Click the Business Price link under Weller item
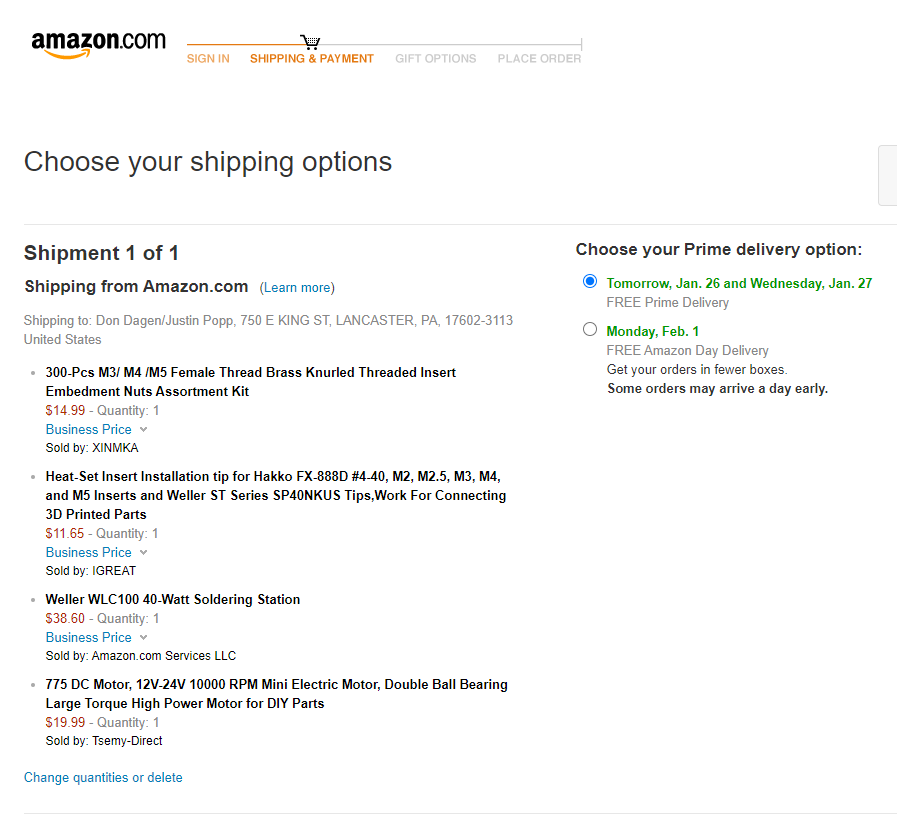897x816 pixels. pyautogui.click(x=88, y=638)
